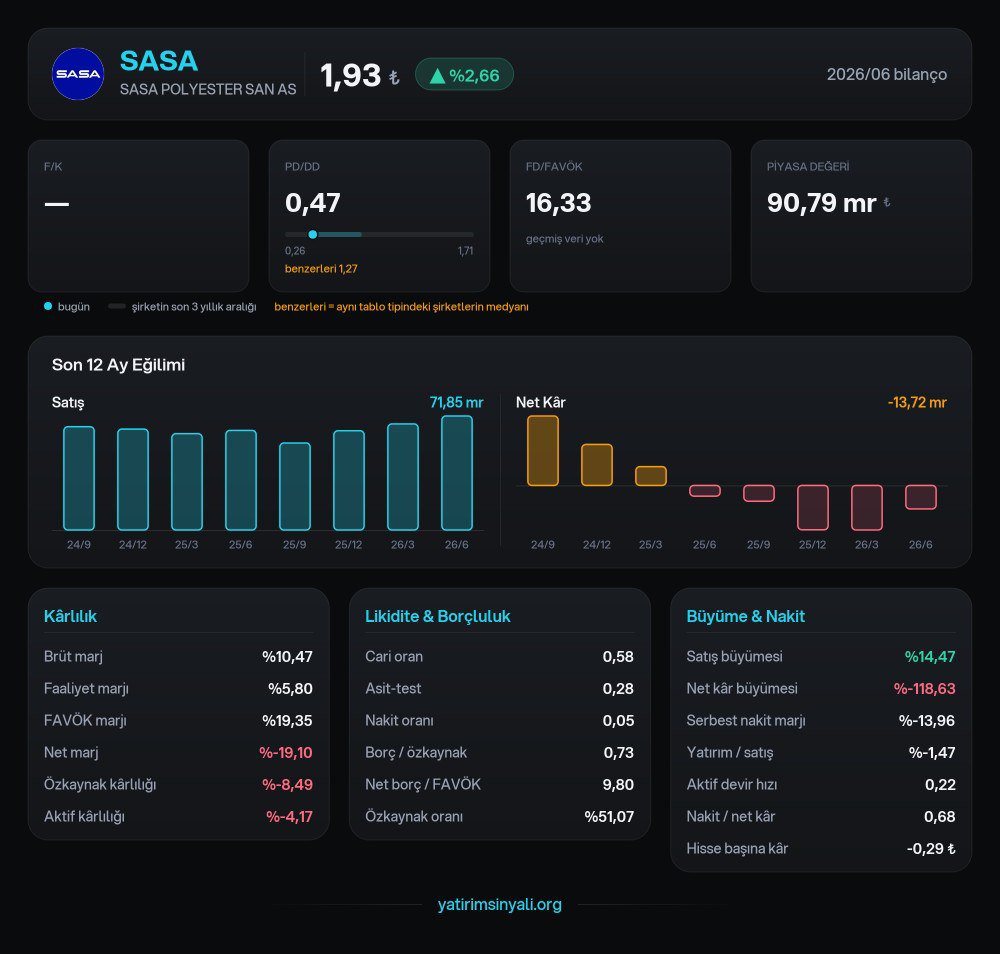Click the 'Likidite & Borçluluk' heading
The image size is (1000, 954).
(438, 616)
